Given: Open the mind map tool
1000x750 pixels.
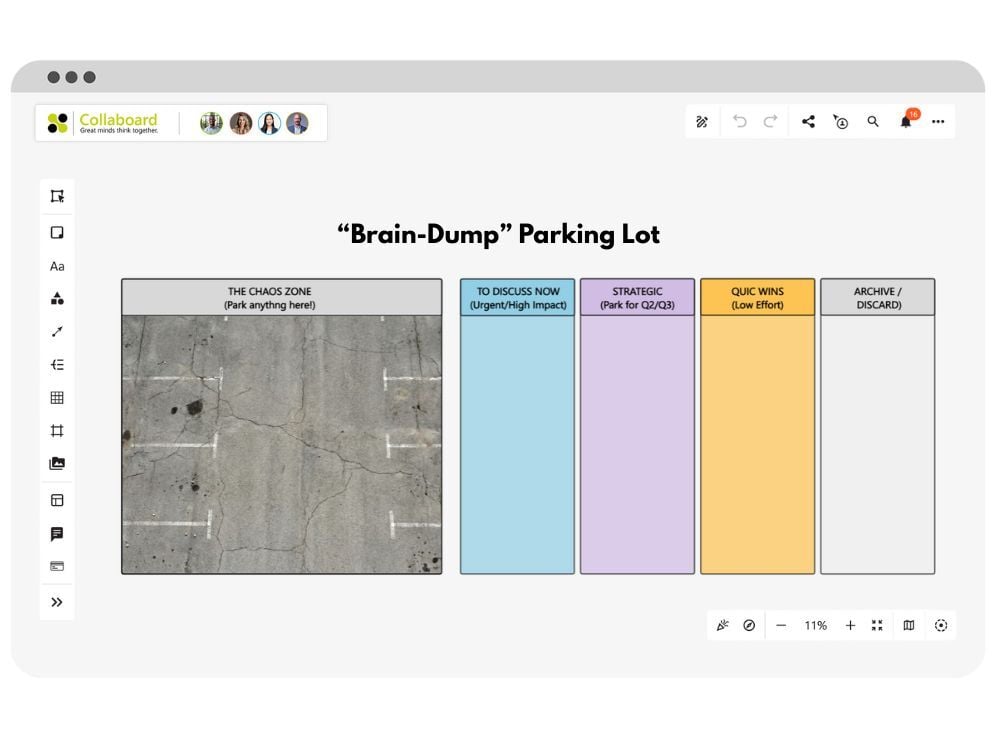Looking at the screenshot, I should [x=57, y=364].
